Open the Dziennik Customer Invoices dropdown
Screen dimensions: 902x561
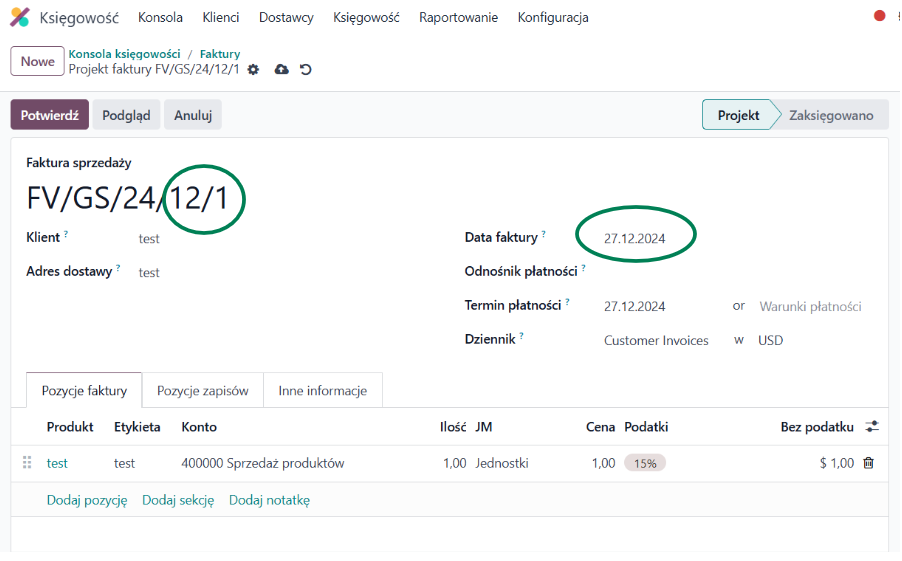click(656, 340)
